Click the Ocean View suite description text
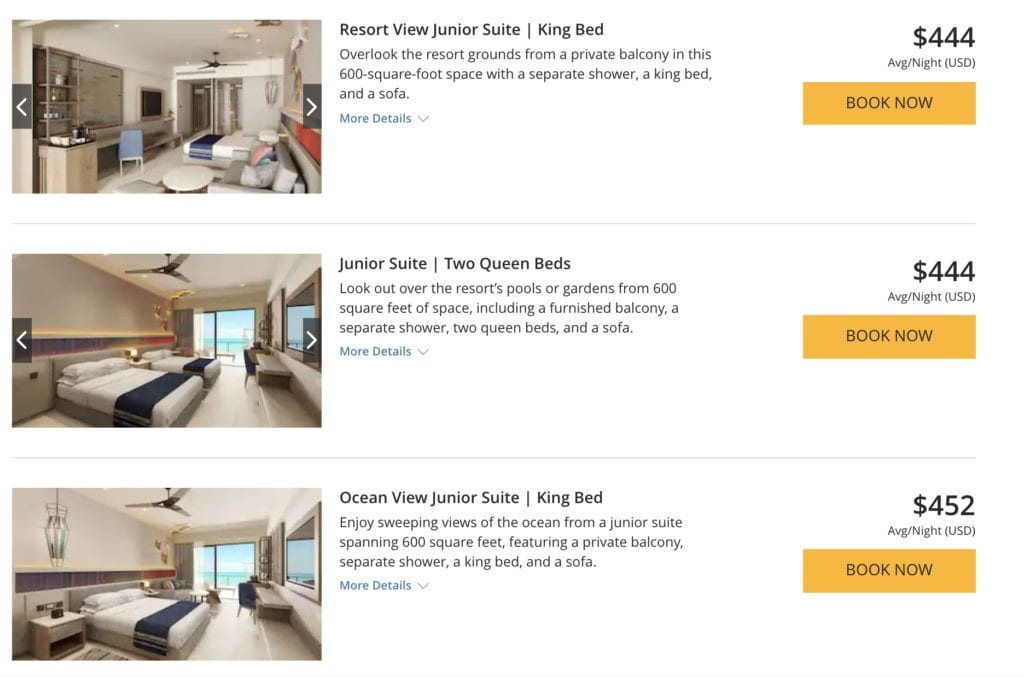The width and height of the screenshot is (1024, 677). click(511, 542)
